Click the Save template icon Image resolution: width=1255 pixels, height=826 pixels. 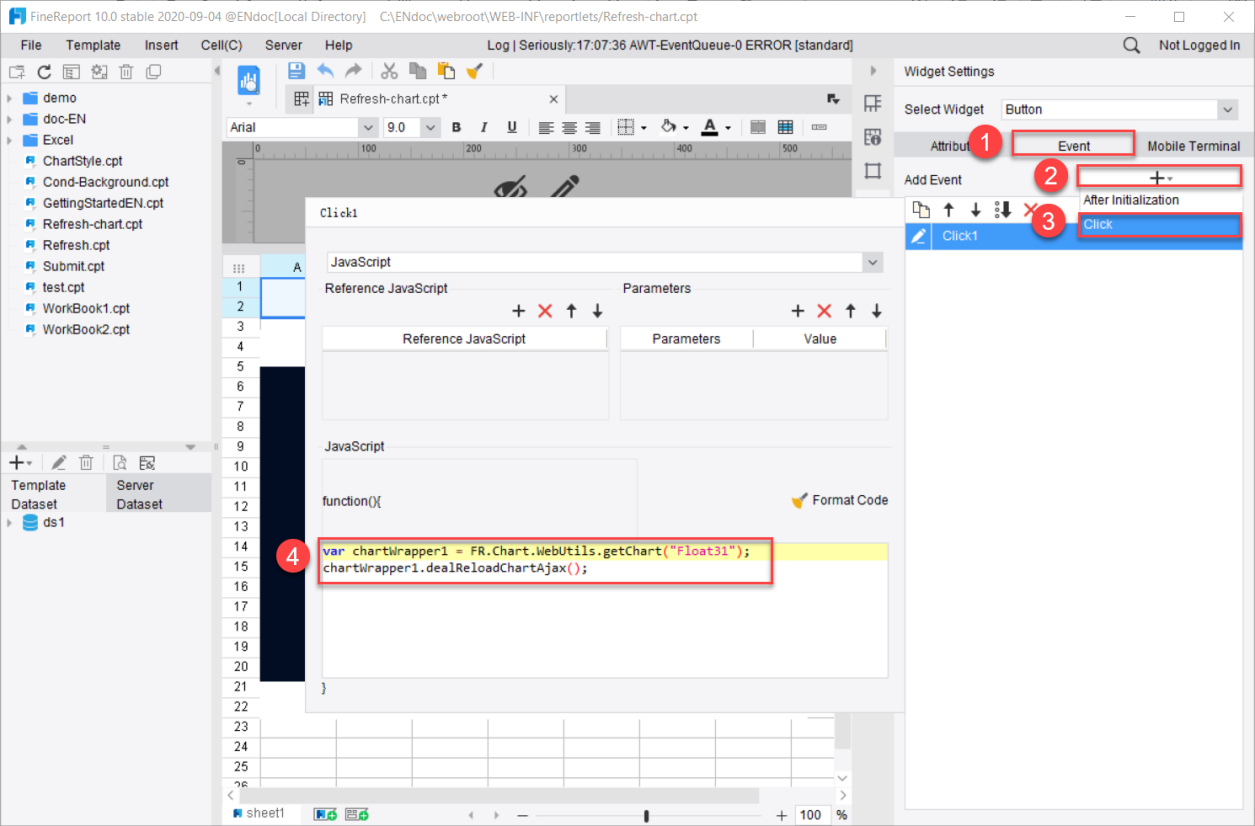[296, 70]
